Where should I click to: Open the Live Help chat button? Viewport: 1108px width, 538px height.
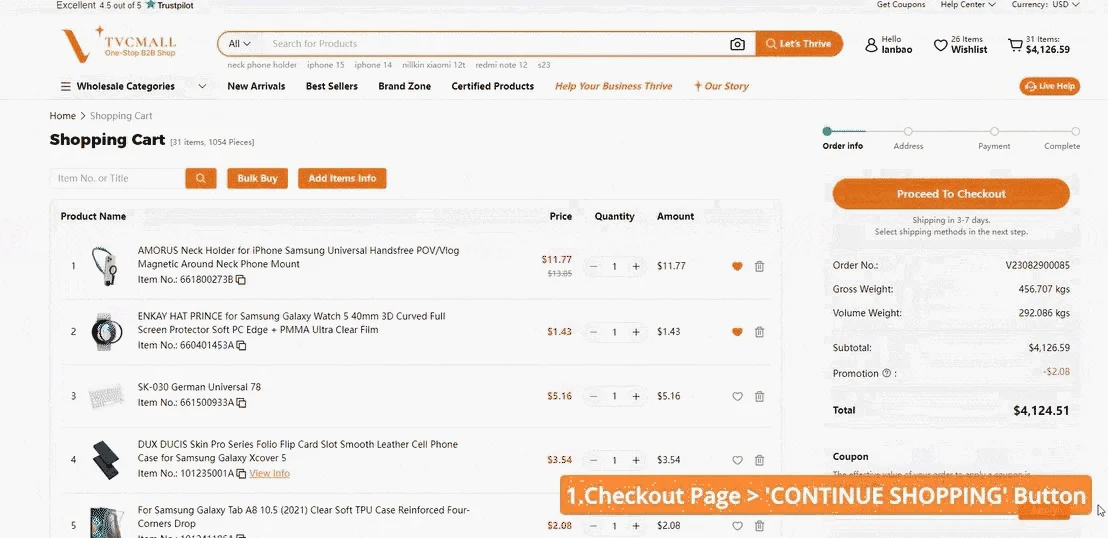point(1049,86)
